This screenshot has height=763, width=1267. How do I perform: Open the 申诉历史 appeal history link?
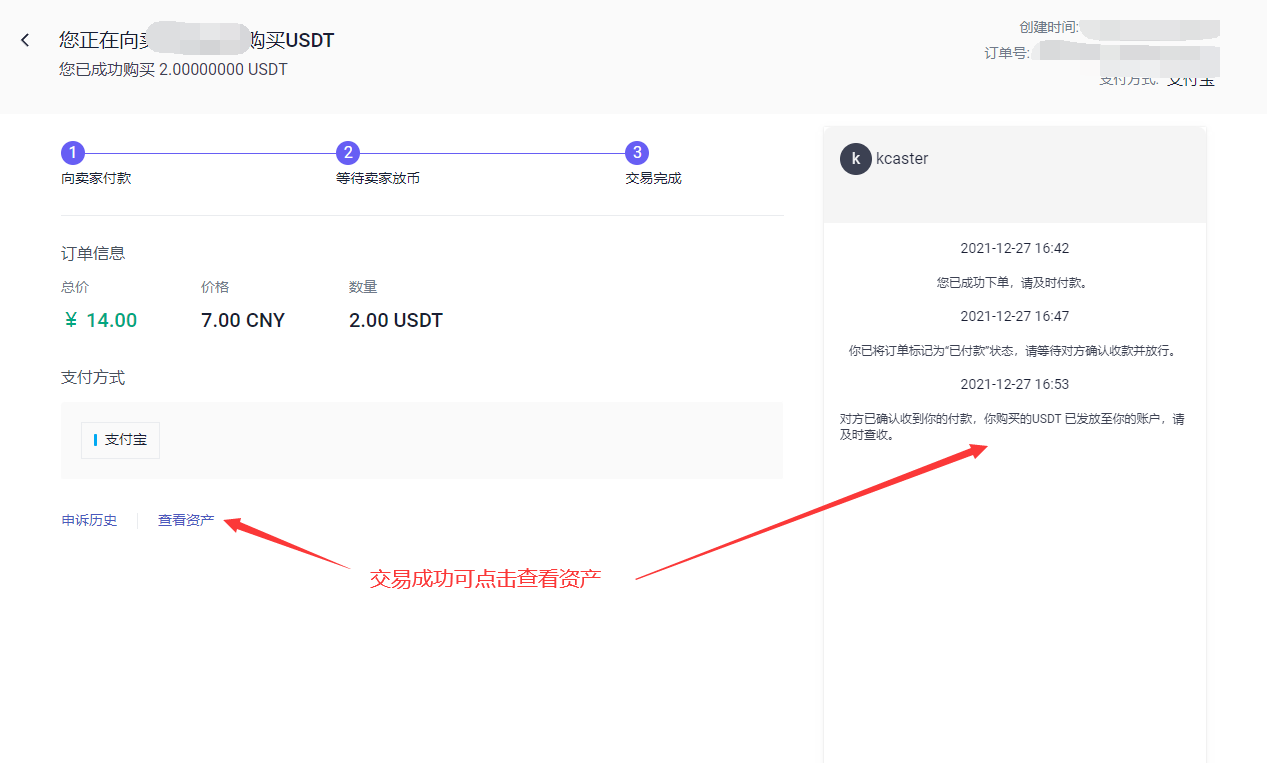click(x=89, y=520)
